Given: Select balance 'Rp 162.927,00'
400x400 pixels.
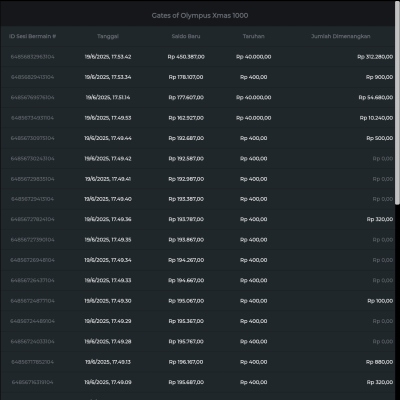Looking at the screenshot, I should (186, 118).
